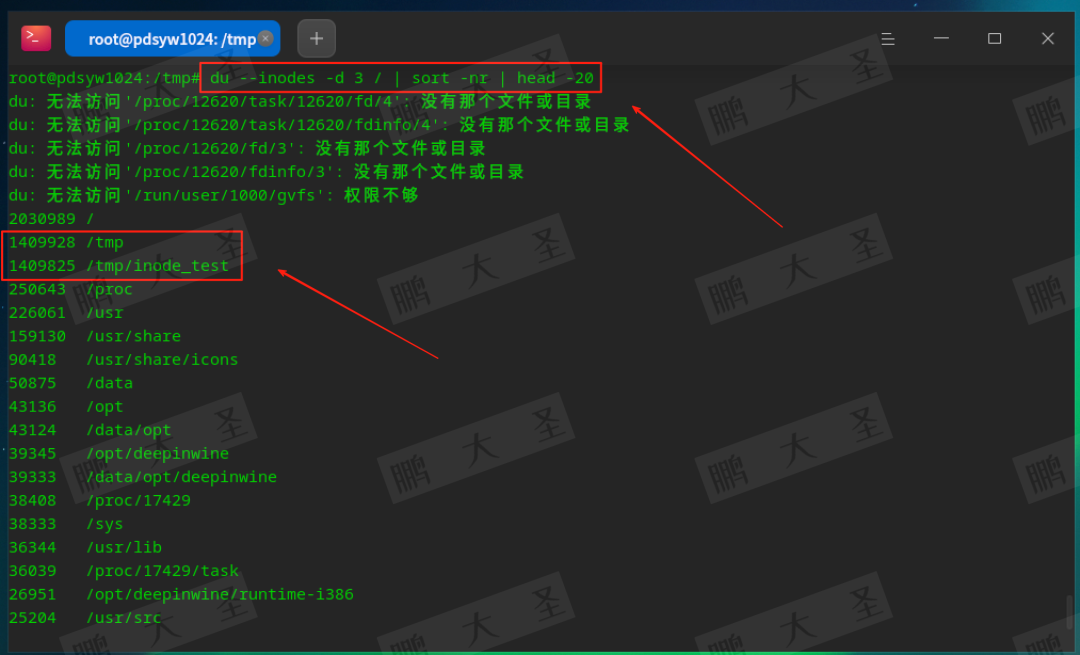This screenshot has width=1080, height=655.
Task: Click the line 39345 /opt/deepinwine
Action: pyautogui.click(x=118, y=453)
